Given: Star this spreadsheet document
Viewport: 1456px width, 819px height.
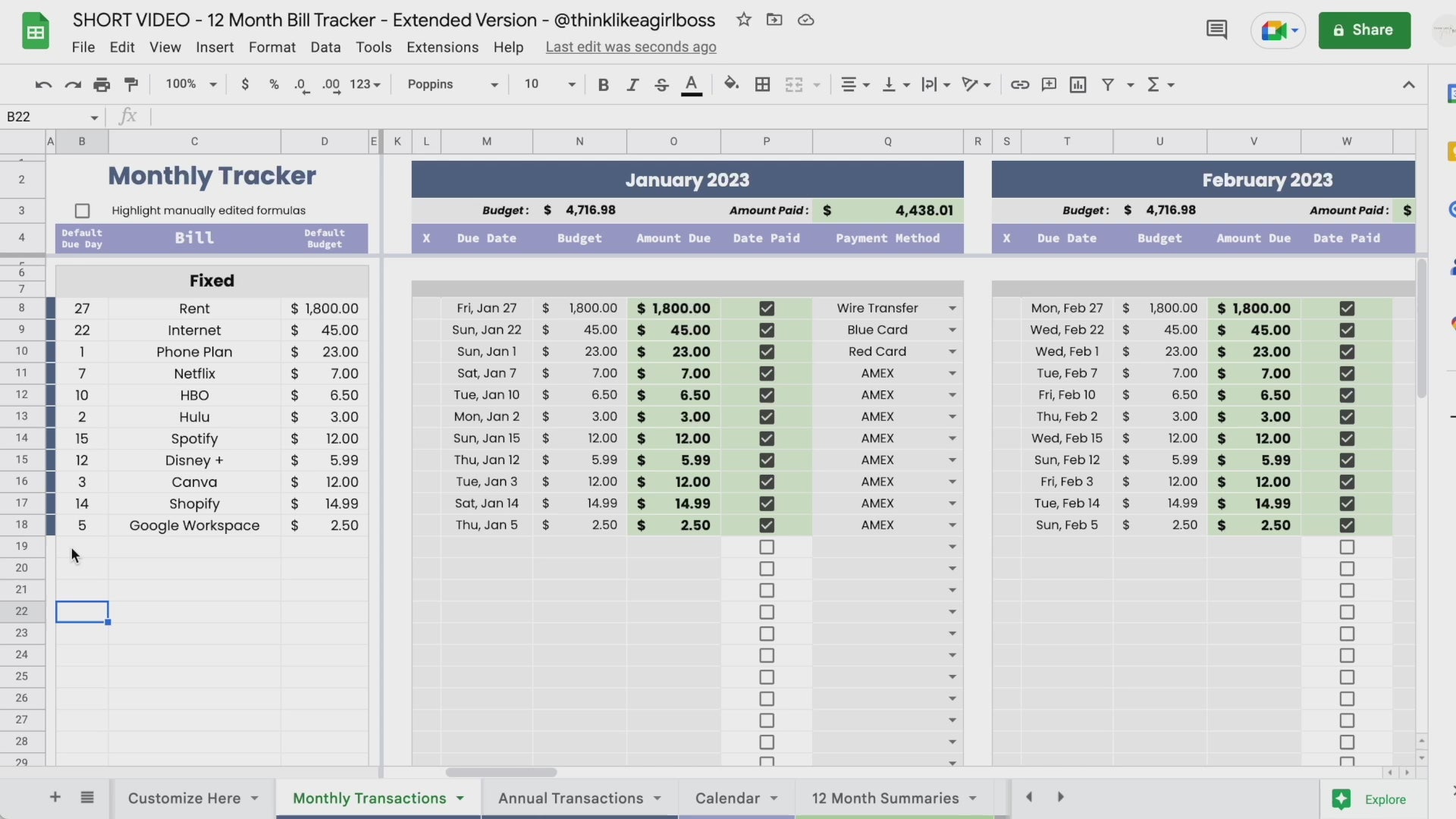Looking at the screenshot, I should pyautogui.click(x=744, y=20).
